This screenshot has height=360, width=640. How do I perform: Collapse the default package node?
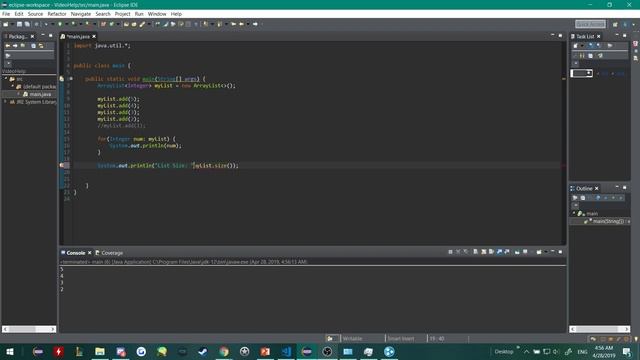point(13,87)
